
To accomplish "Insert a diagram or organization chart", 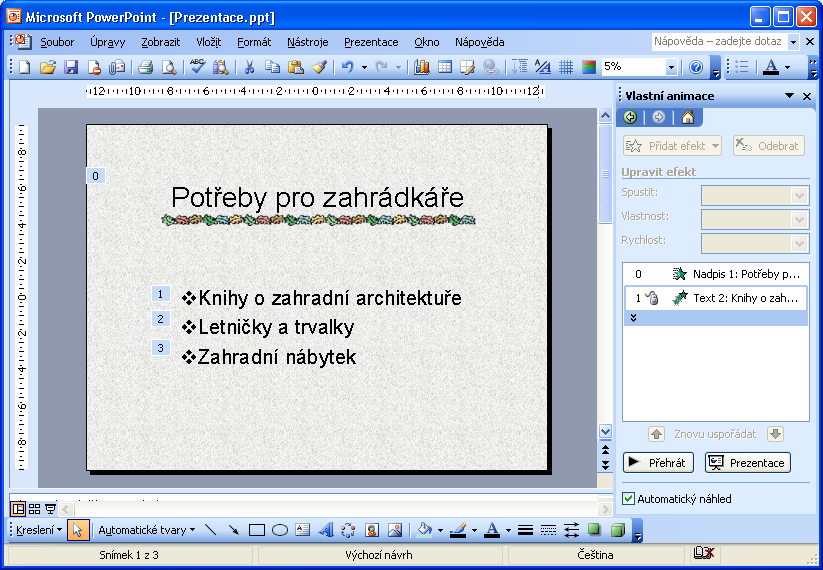I will point(348,530).
